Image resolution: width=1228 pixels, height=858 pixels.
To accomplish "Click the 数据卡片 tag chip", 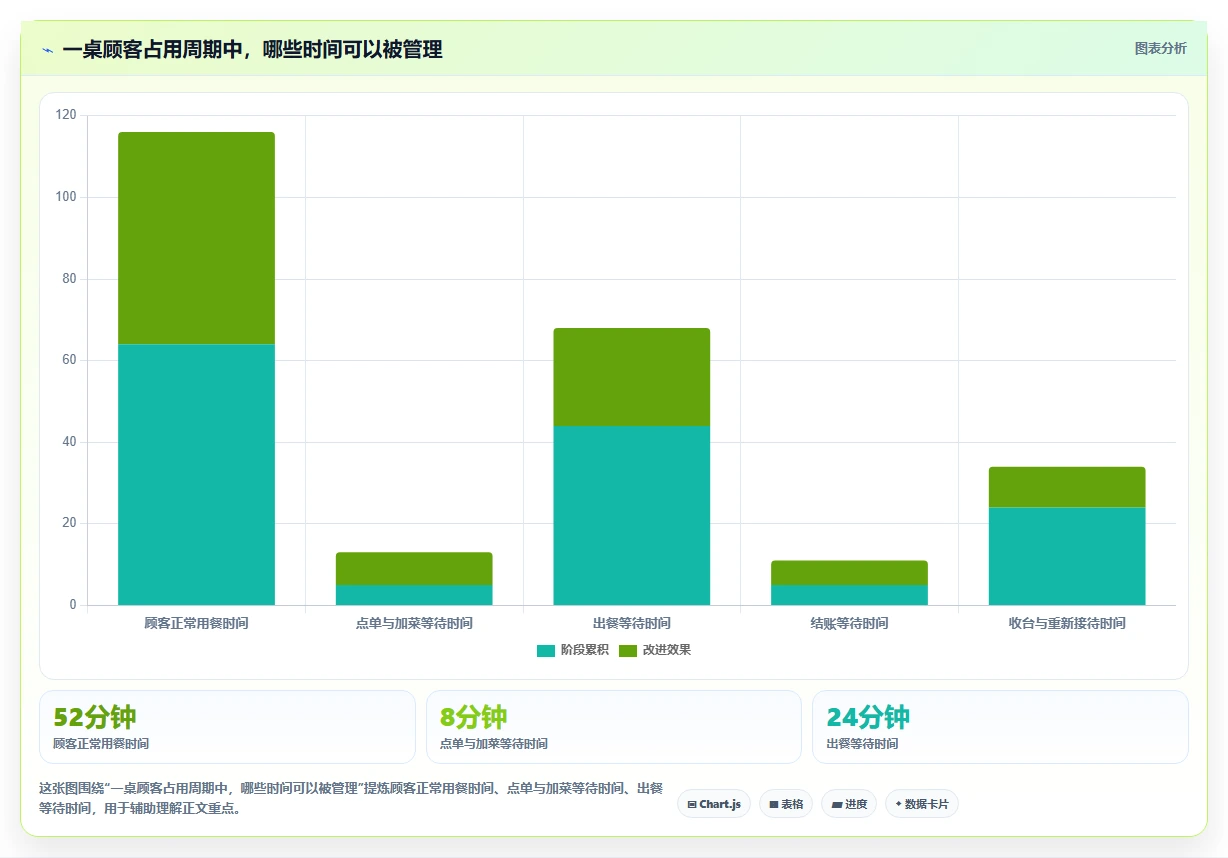I will point(922,804).
